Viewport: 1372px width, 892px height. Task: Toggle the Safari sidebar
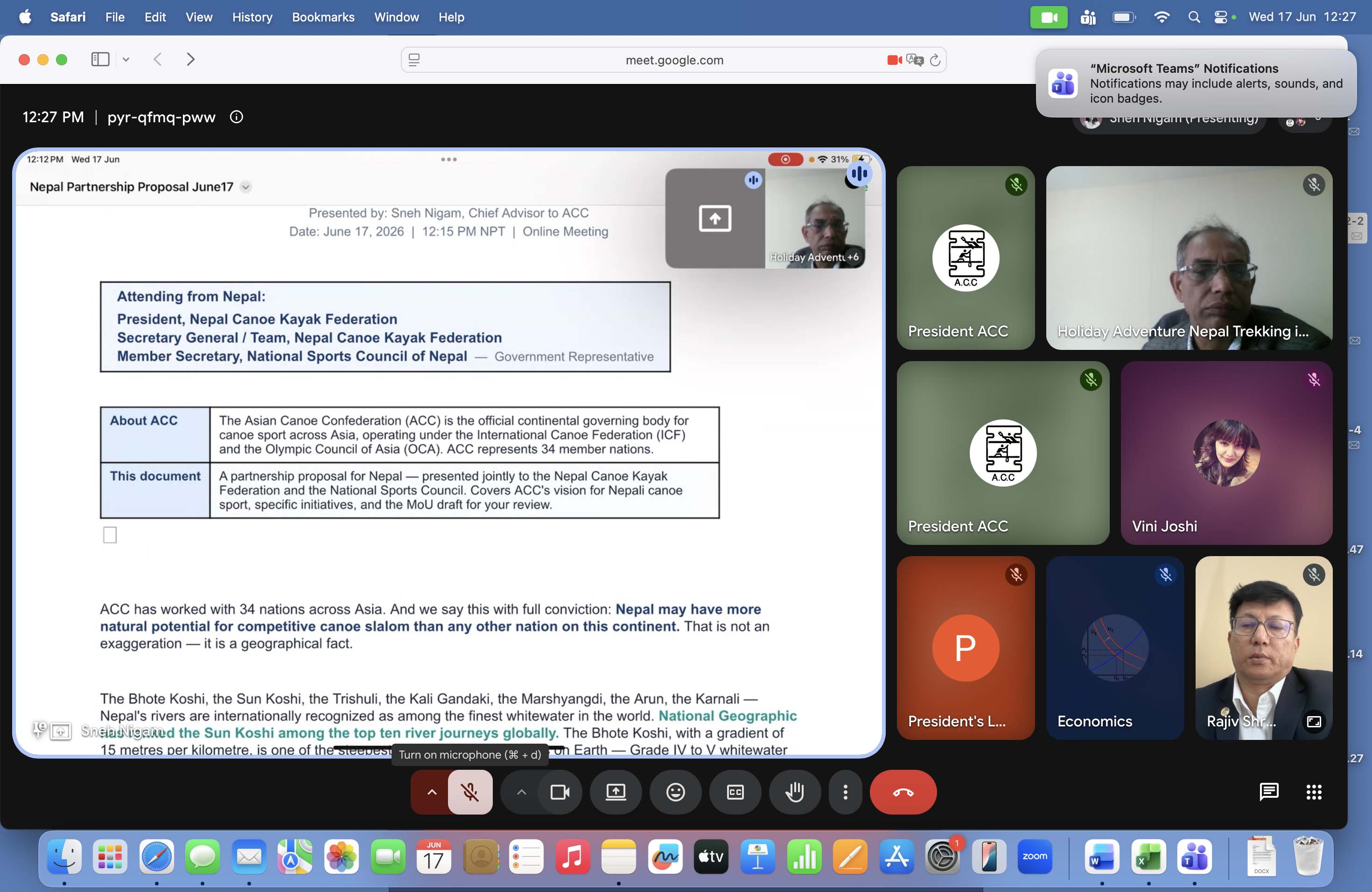[x=100, y=59]
